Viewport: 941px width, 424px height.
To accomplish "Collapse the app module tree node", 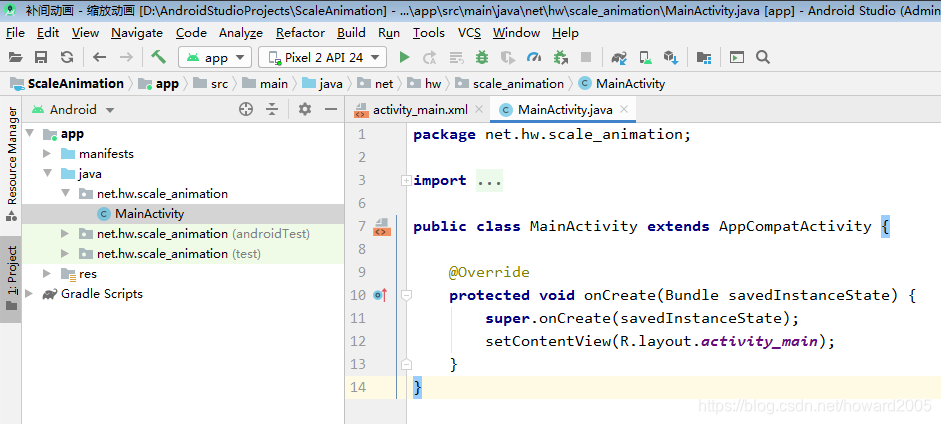I will [x=29, y=133].
